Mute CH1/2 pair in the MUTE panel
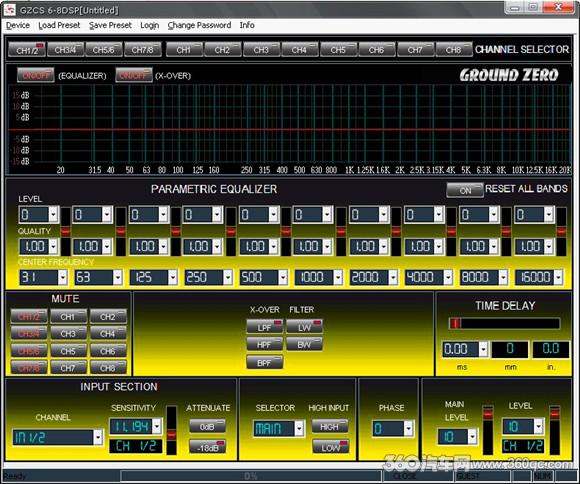 (29, 317)
